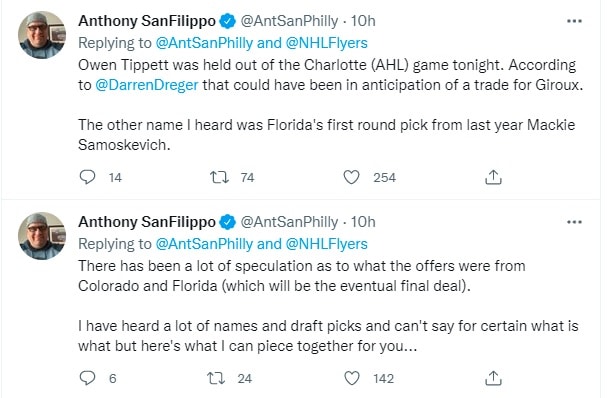
Task: Open the @DarrenDreger mention link
Action: (147, 85)
